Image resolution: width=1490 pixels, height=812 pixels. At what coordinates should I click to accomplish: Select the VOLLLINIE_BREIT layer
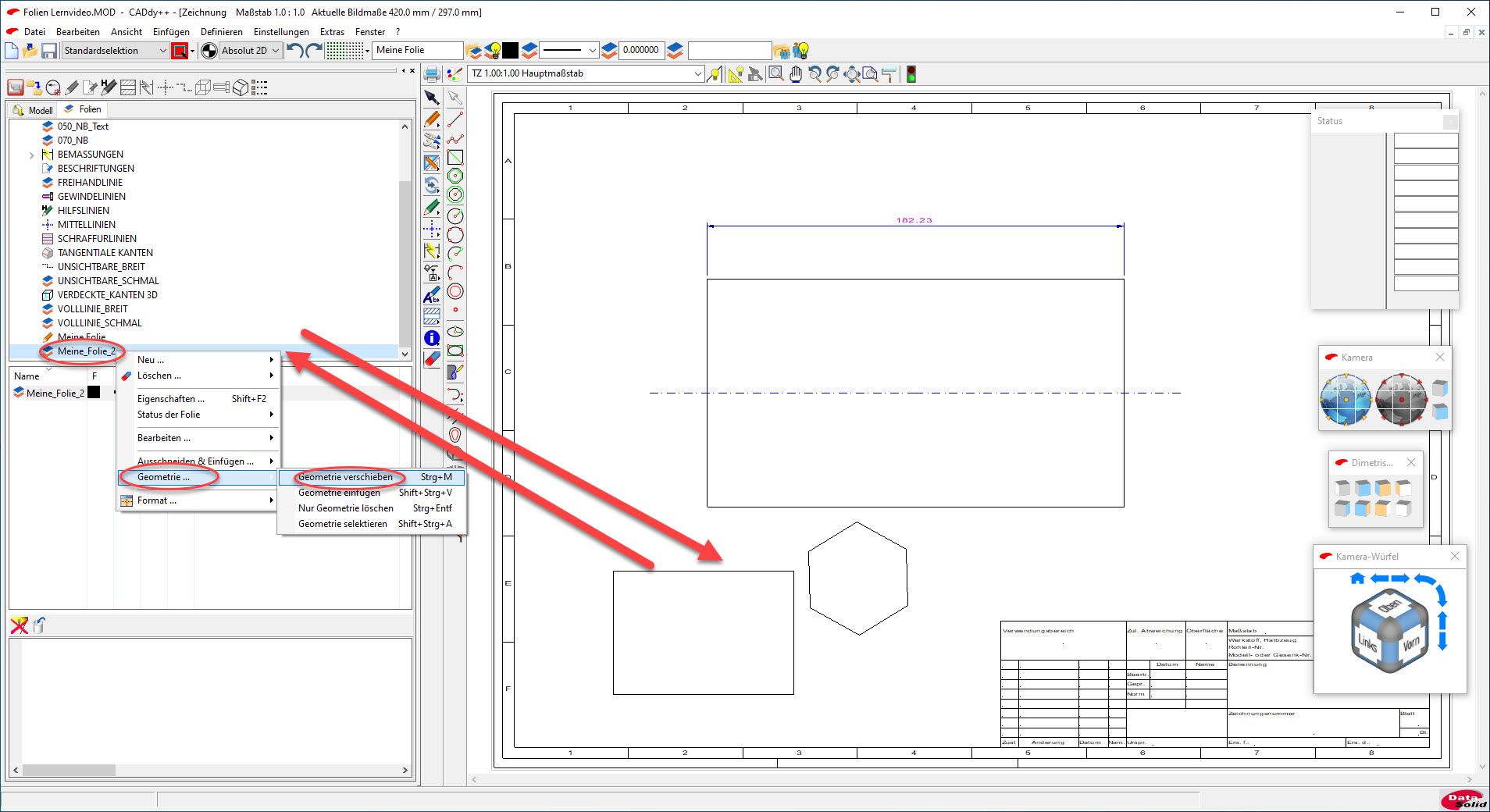[92, 309]
